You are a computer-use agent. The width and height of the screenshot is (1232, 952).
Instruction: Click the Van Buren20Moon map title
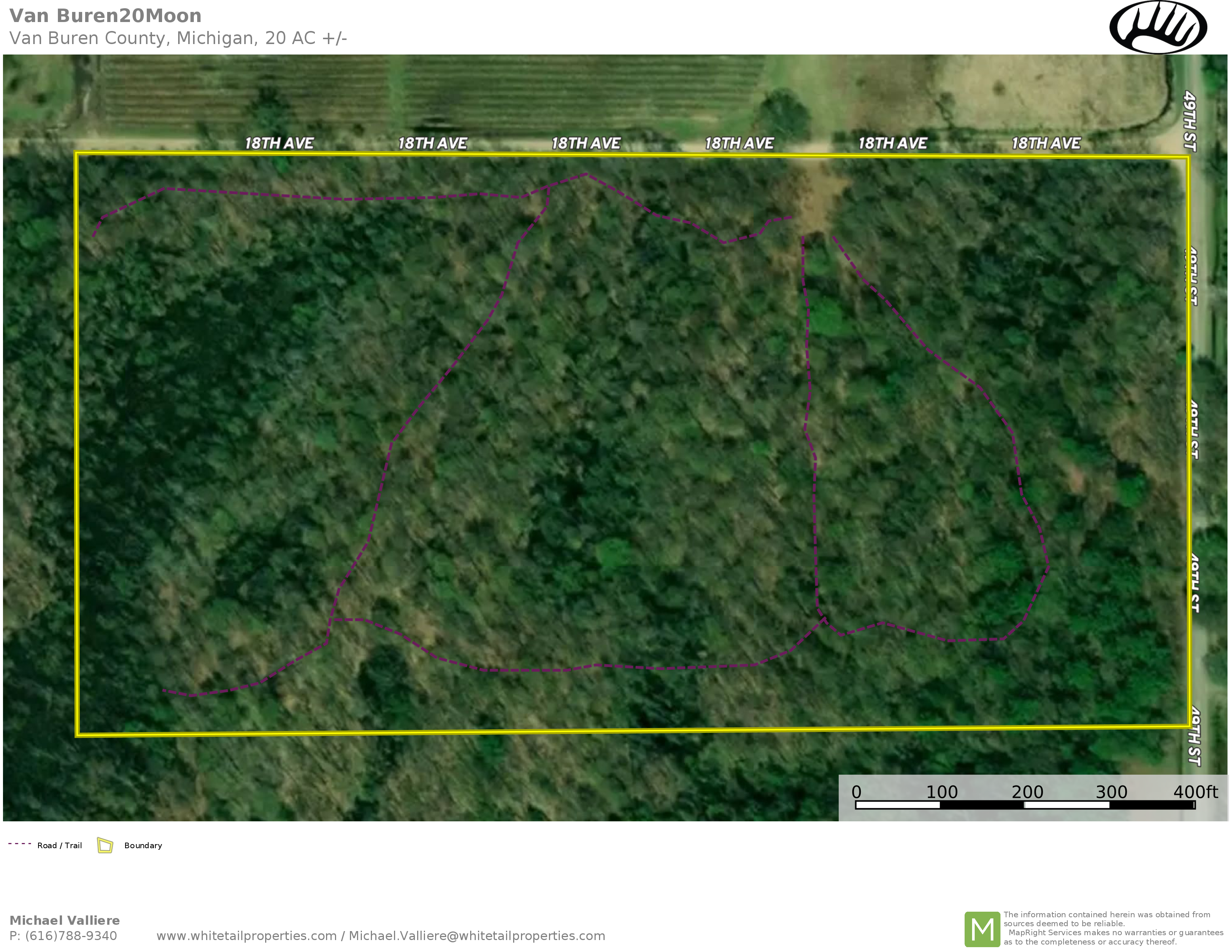(x=105, y=16)
